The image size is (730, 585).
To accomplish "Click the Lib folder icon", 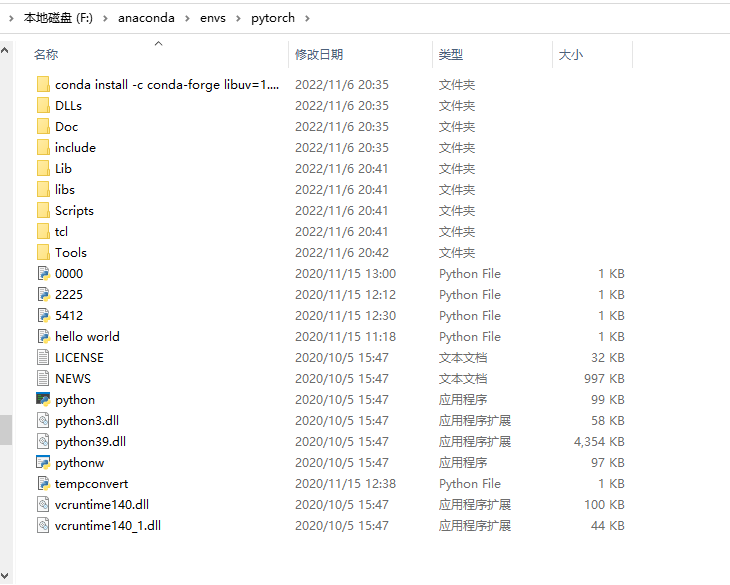I will (43, 168).
